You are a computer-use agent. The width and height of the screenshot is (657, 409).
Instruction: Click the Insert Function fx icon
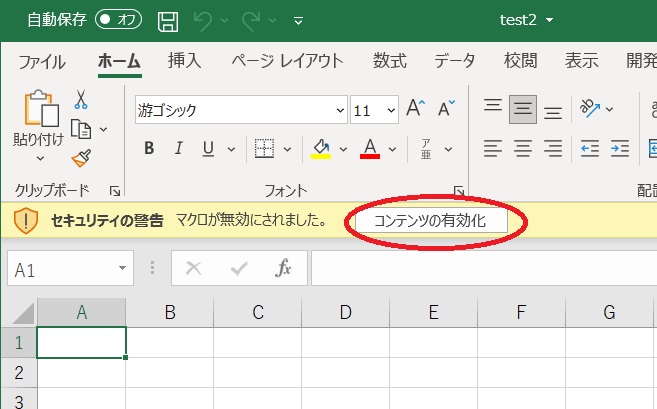click(x=284, y=268)
